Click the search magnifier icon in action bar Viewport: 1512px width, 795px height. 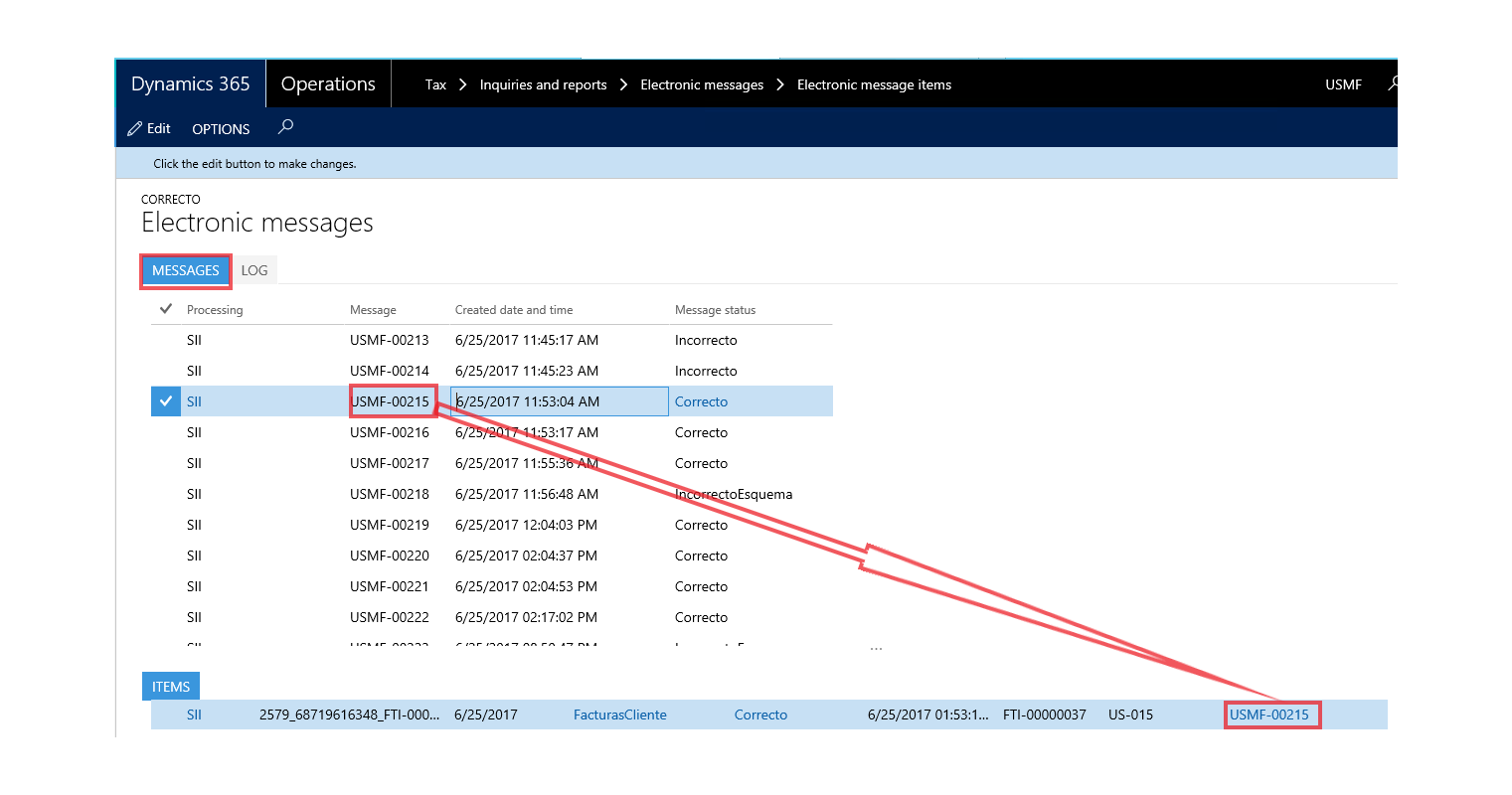(x=286, y=127)
